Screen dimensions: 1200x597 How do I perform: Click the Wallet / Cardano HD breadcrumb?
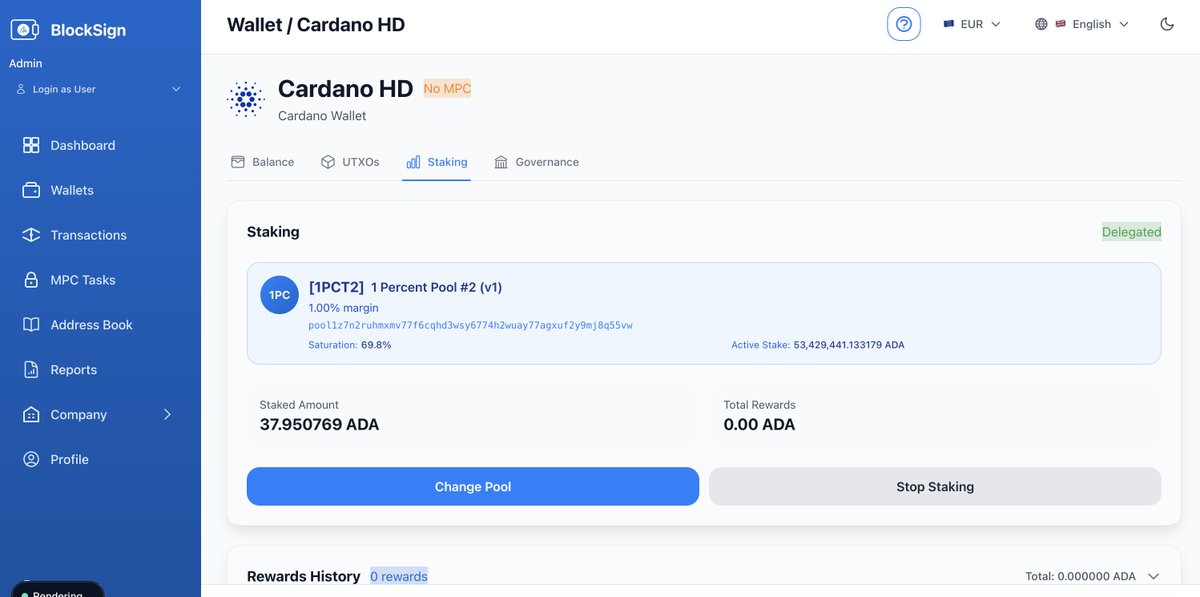click(x=316, y=25)
